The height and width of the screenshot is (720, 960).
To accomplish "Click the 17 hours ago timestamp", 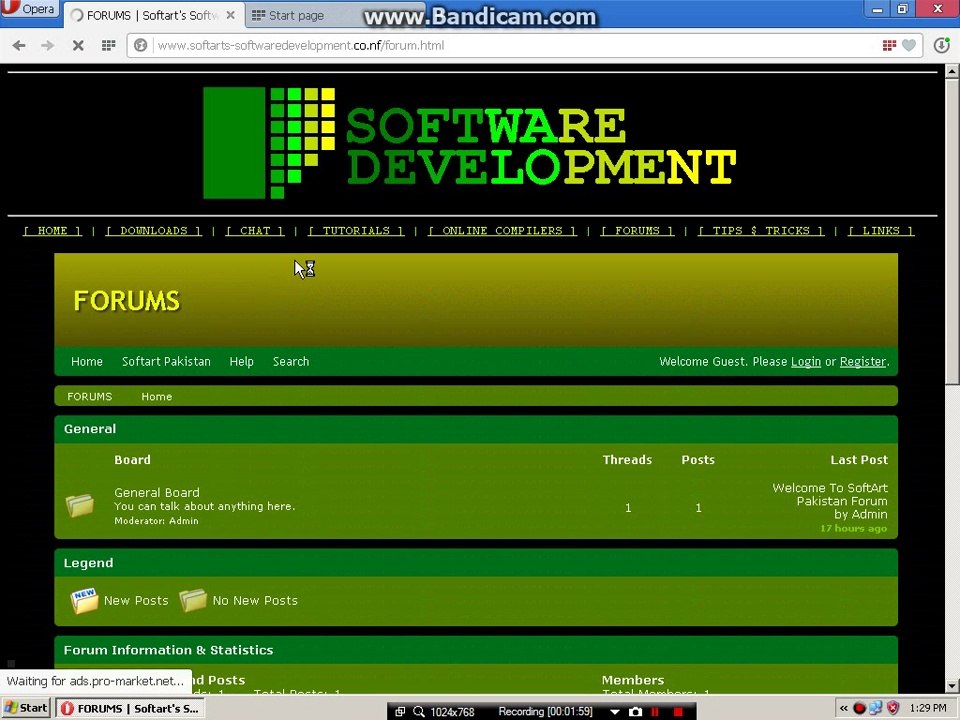I will pos(853,528).
